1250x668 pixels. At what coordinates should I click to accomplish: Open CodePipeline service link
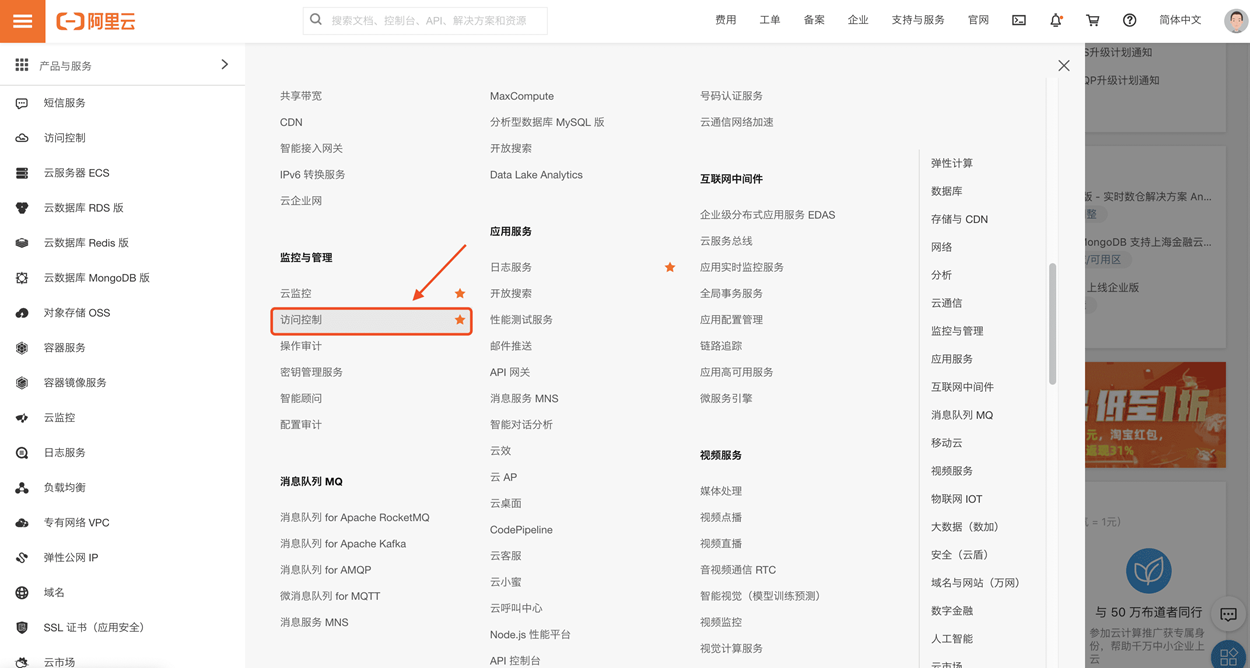pos(521,530)
